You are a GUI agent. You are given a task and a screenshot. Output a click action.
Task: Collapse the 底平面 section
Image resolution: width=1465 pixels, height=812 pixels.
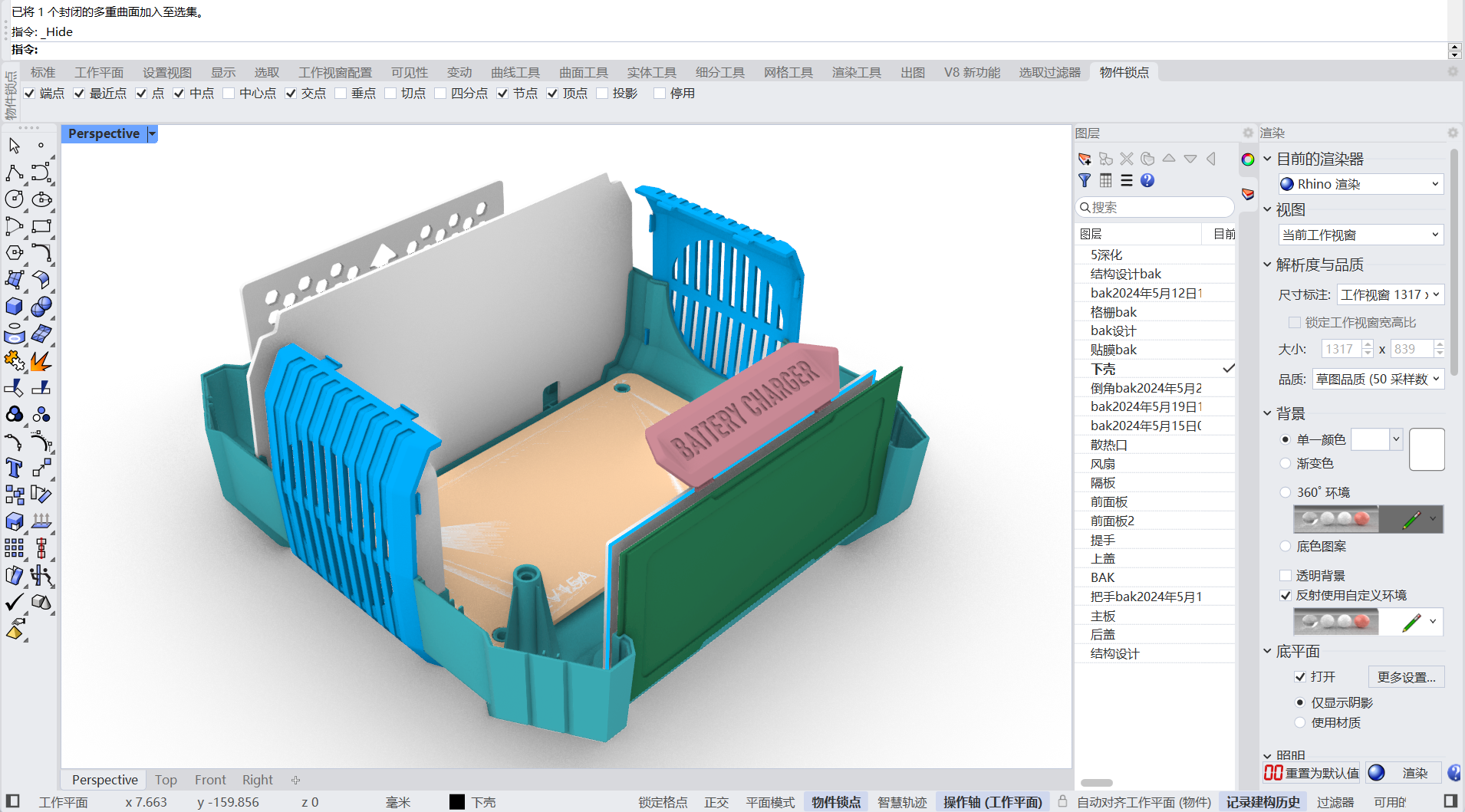(x=1267, y=651)
